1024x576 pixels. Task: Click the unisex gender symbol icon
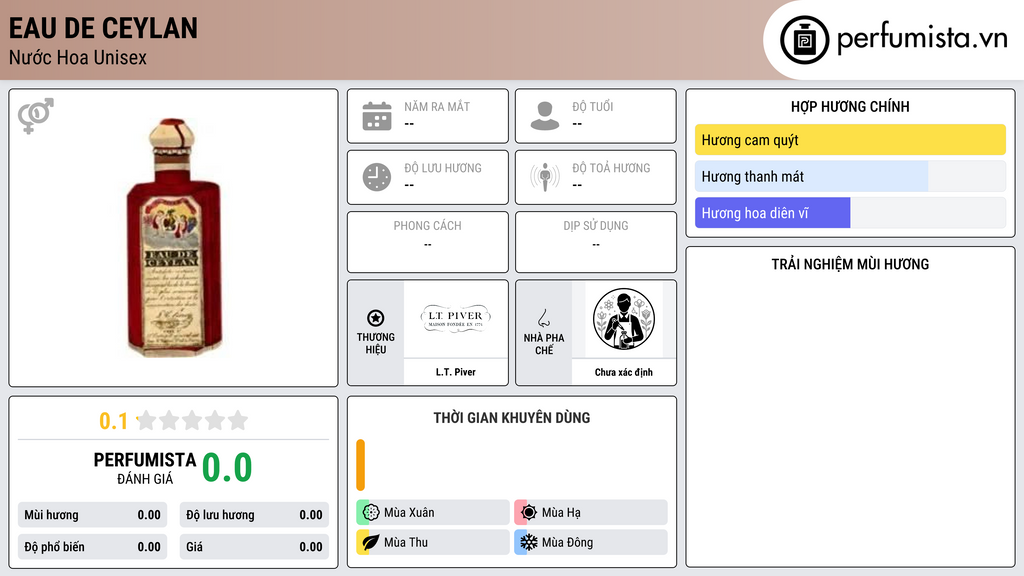pyautogui.click(x=36, y=116)
